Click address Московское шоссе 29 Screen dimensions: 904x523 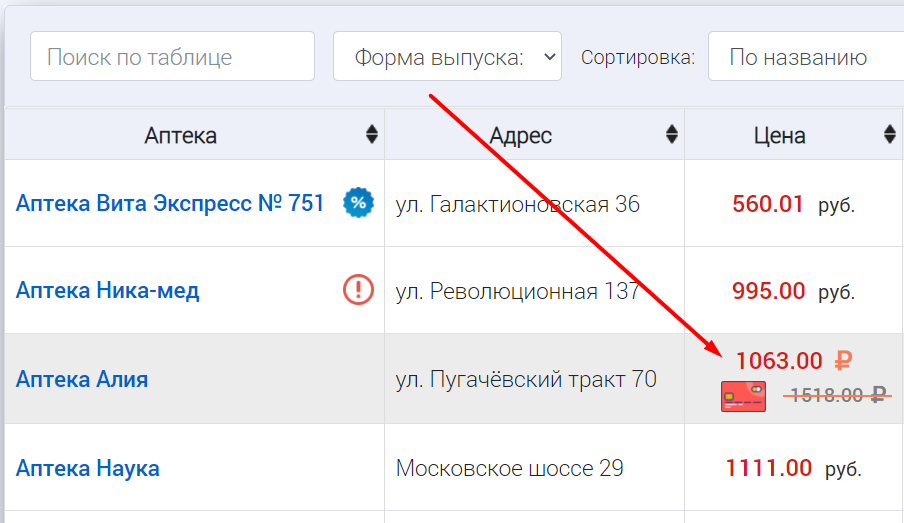tap(509, 468)
